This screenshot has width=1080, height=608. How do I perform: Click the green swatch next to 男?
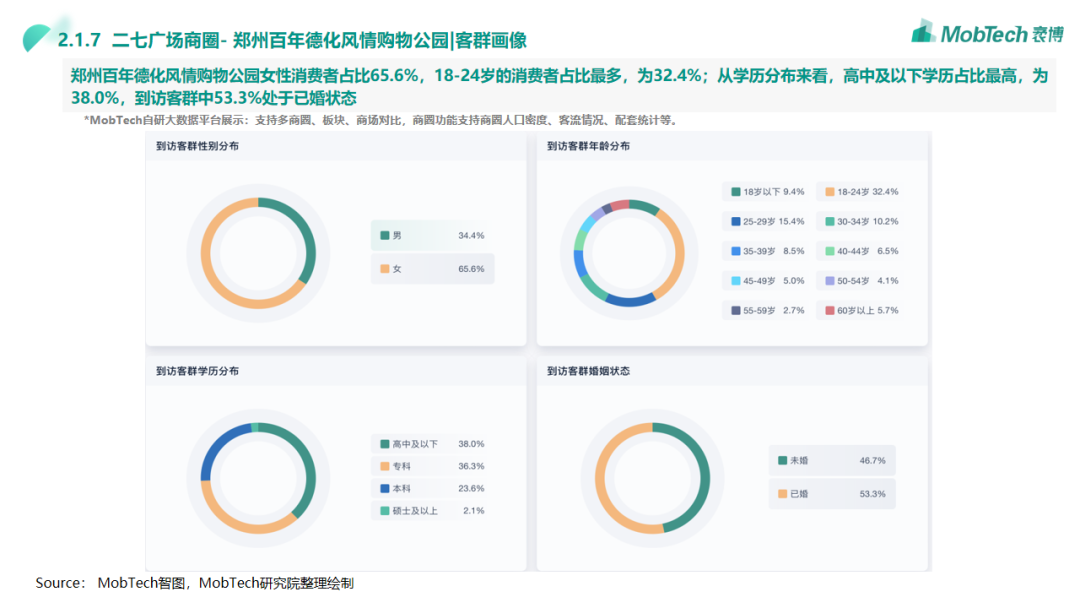(385, 236)
